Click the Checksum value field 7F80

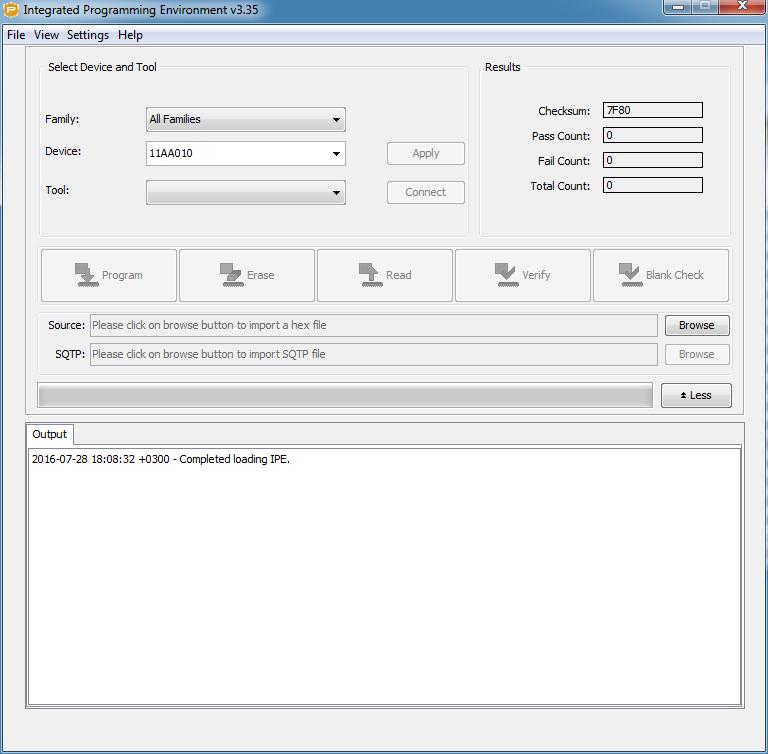(652, 110)
